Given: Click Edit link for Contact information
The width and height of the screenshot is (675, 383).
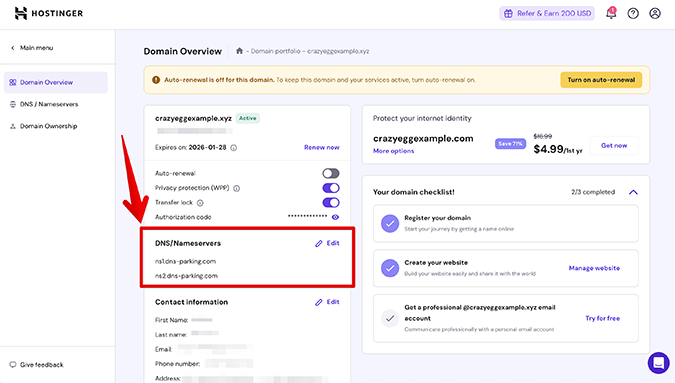Looking at the screenshot, I should (x=333, y=302).
